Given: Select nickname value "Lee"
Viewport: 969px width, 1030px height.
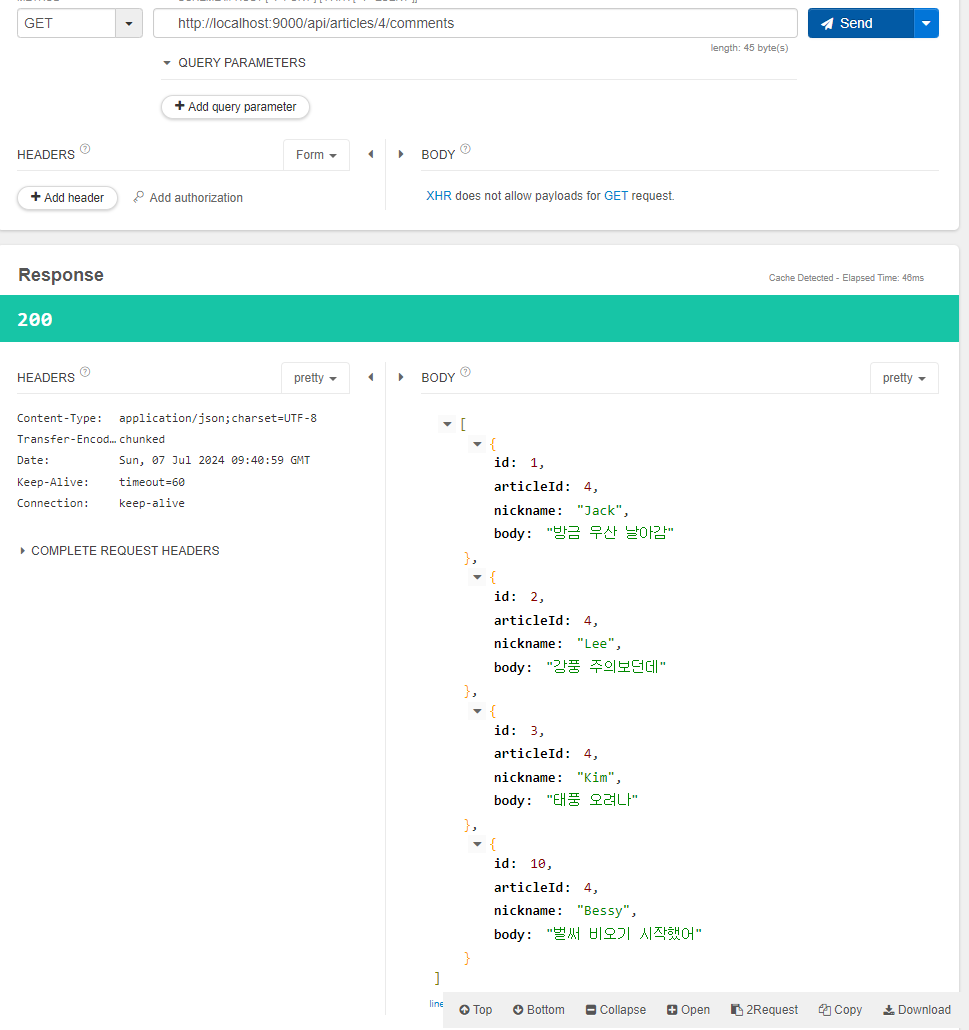Looking at the screenshot, I should point(596,644).
